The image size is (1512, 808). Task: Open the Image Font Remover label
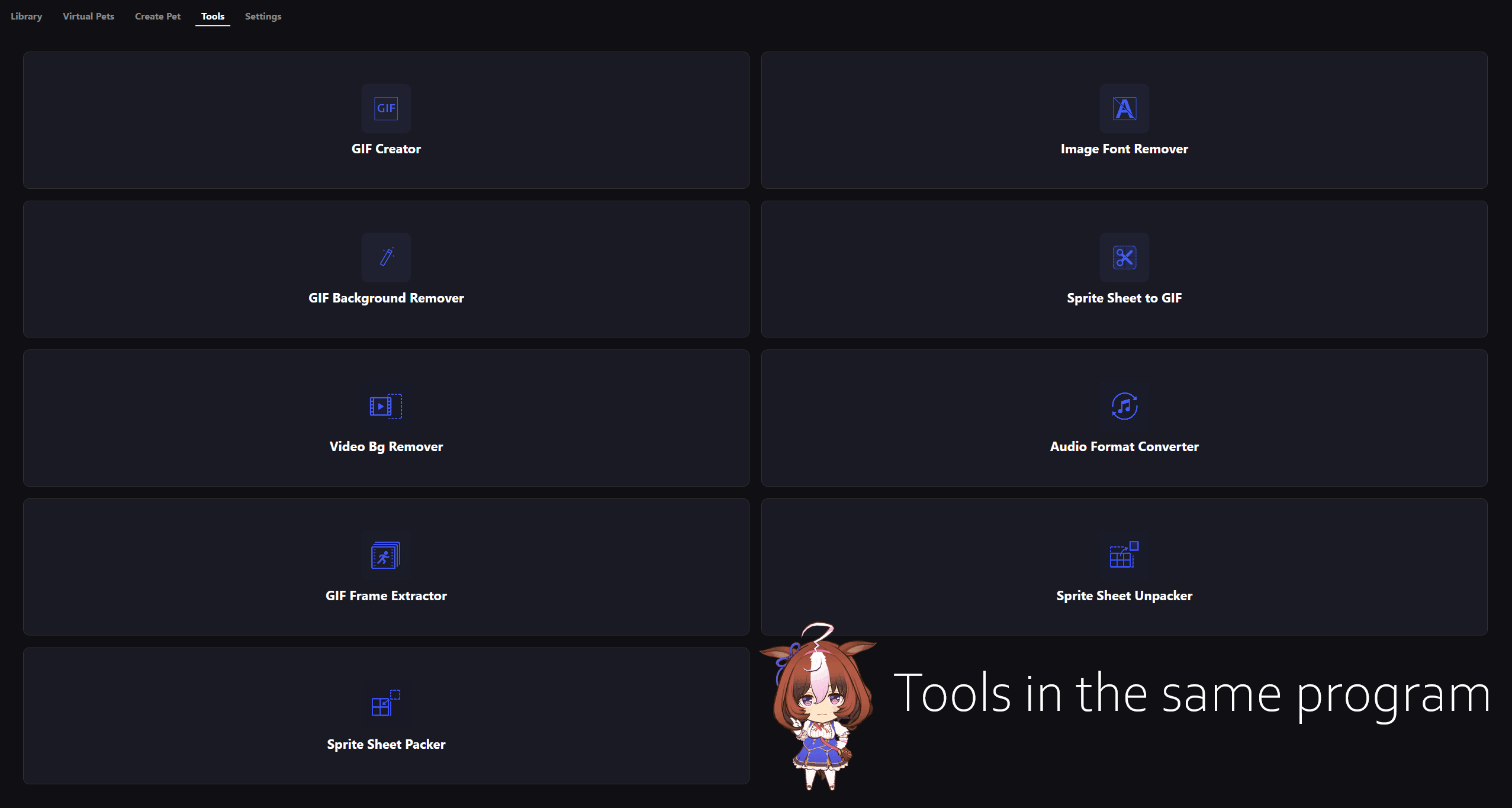click(1124, 149)
